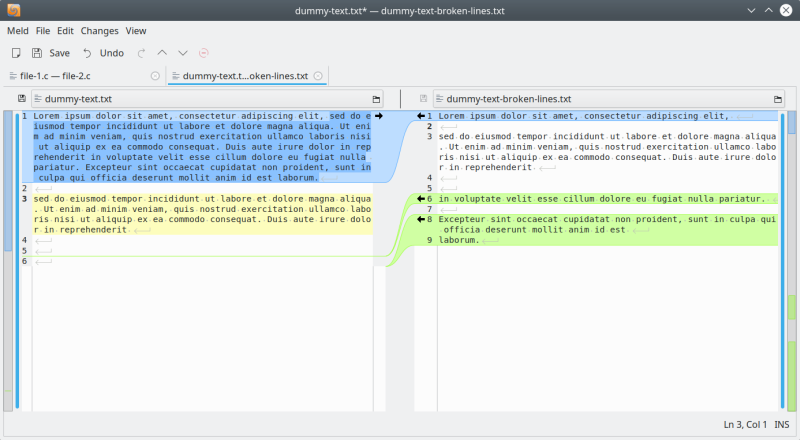Close the file-1.c — file-2.c tab
Image resolution: width=800 pixels, height=440 pixels.
click(x=154, y=76)
